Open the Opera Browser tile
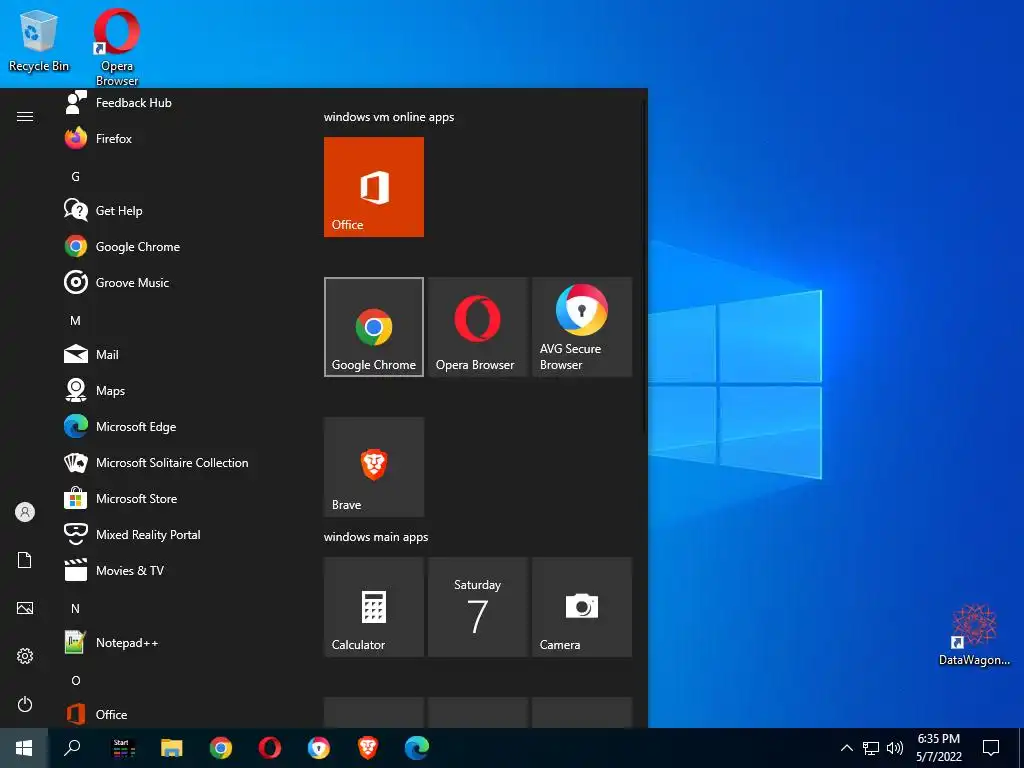The height and width of the screenshot is (768, 1024). pyautogui.click(x=477, y=327)
